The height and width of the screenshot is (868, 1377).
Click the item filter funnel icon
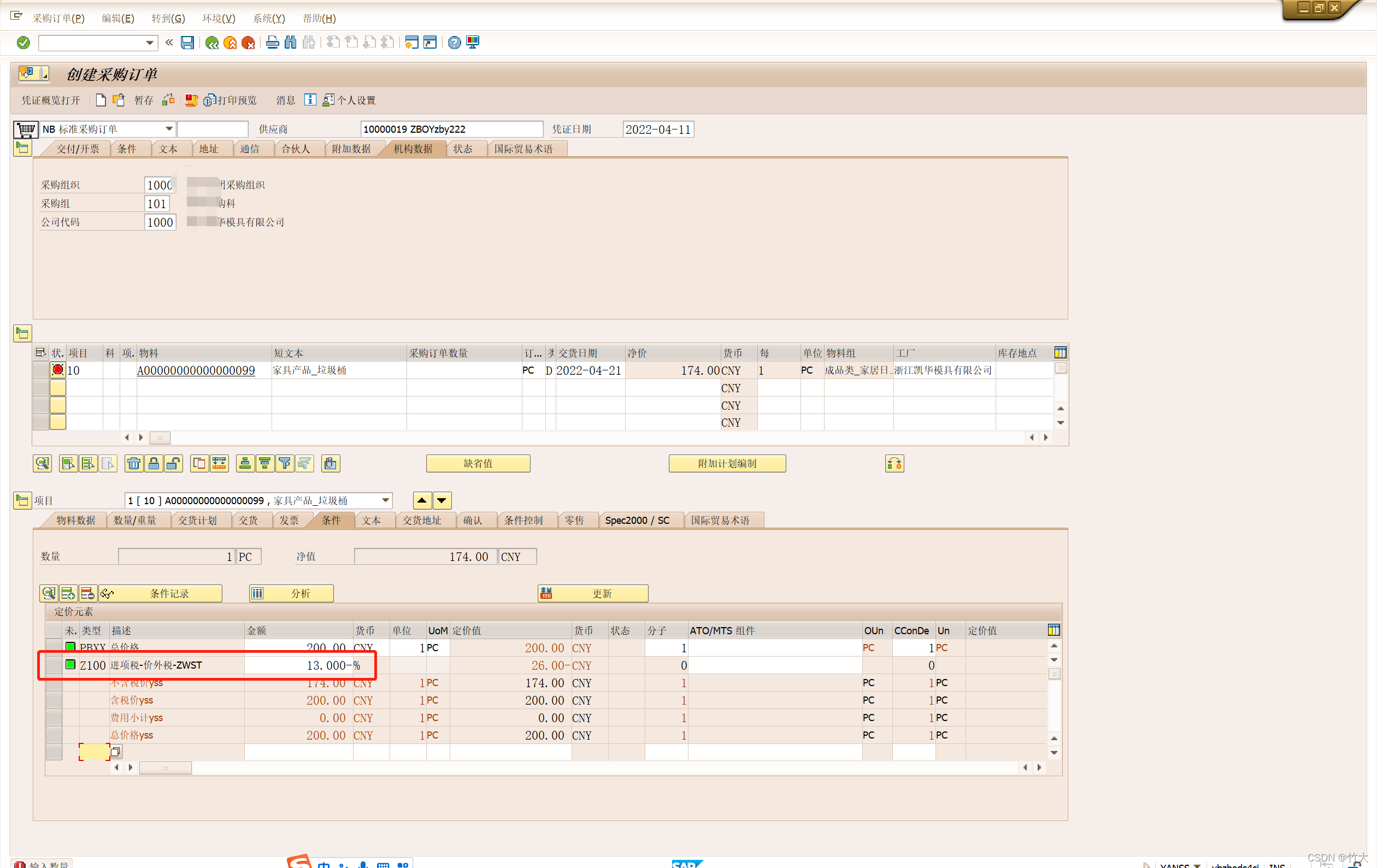pyautogui.click(x=284, y=464)
